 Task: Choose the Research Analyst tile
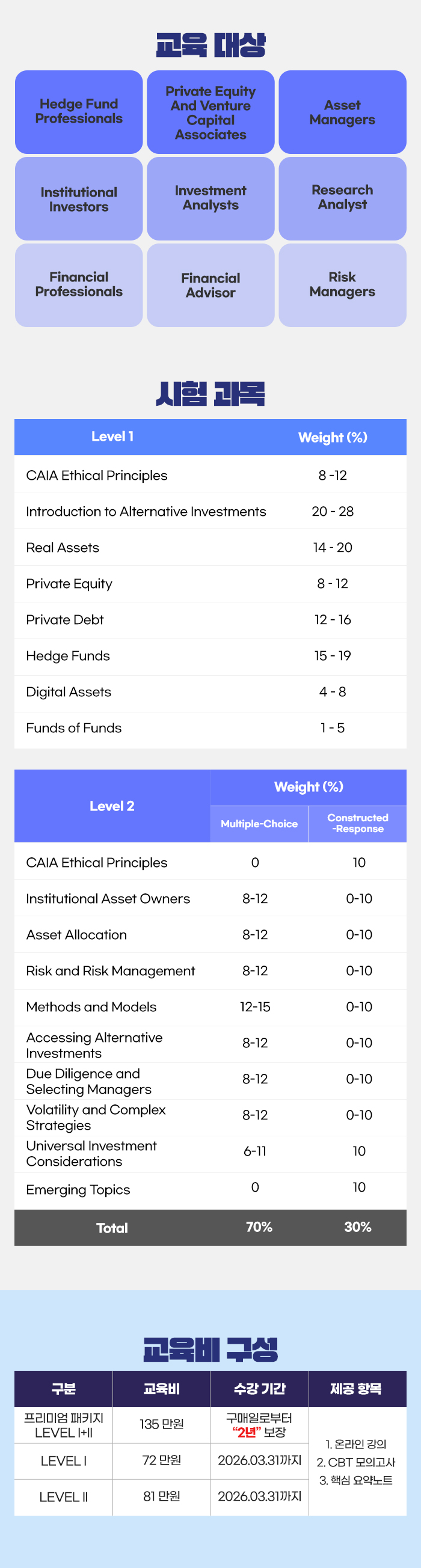tap(342, 198)
